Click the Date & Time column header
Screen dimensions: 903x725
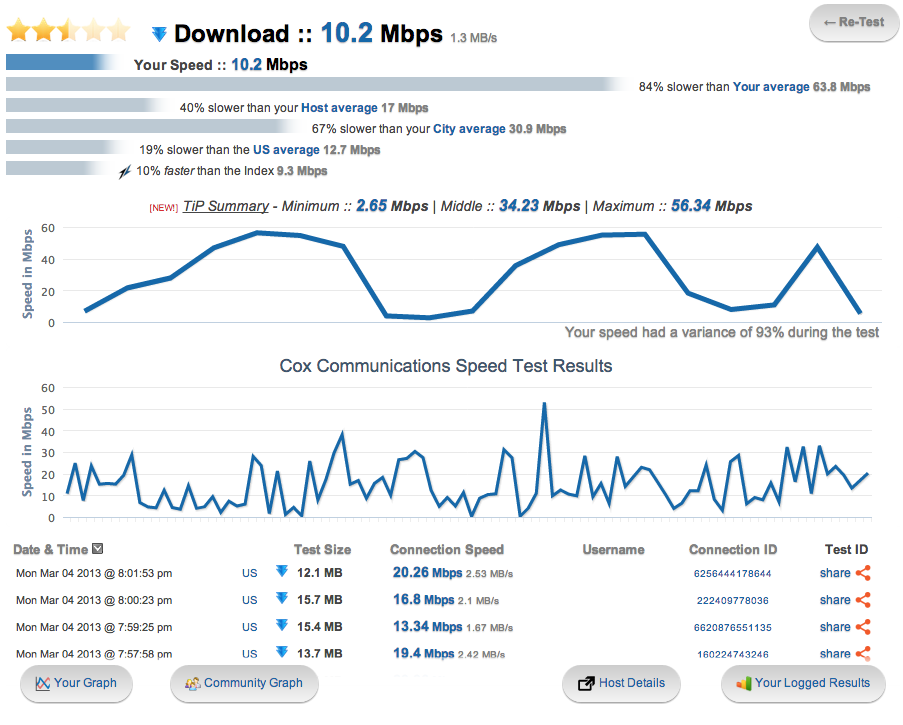point(51,549)
